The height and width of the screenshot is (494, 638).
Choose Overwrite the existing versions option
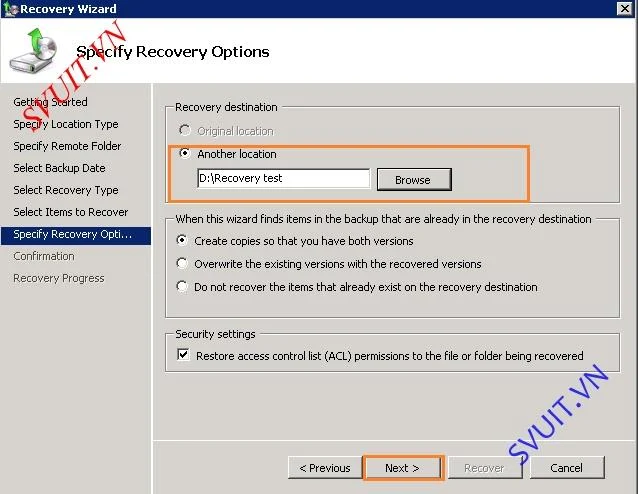coord(182,263)
